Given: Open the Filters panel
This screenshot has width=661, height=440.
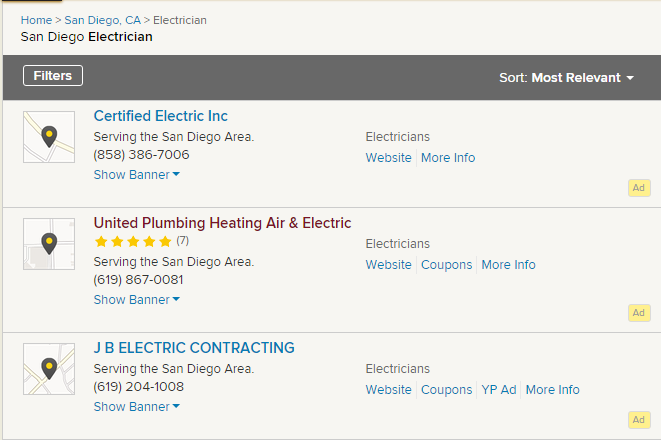Looking at the screenshot, I should click(53, 76).
